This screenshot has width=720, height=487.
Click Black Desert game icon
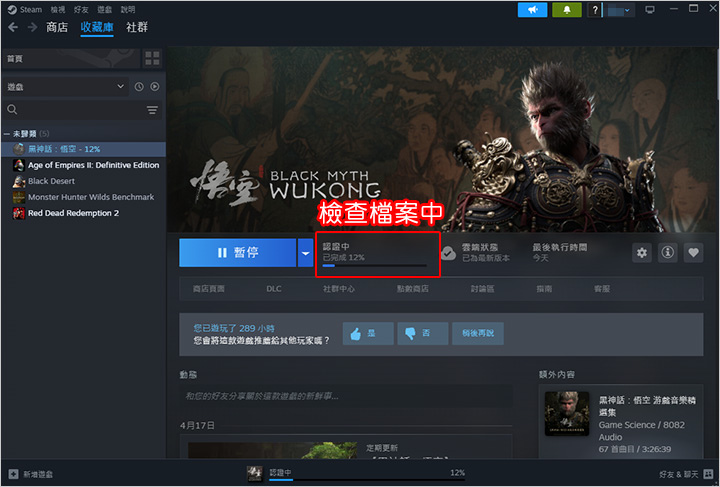point(19,181)
